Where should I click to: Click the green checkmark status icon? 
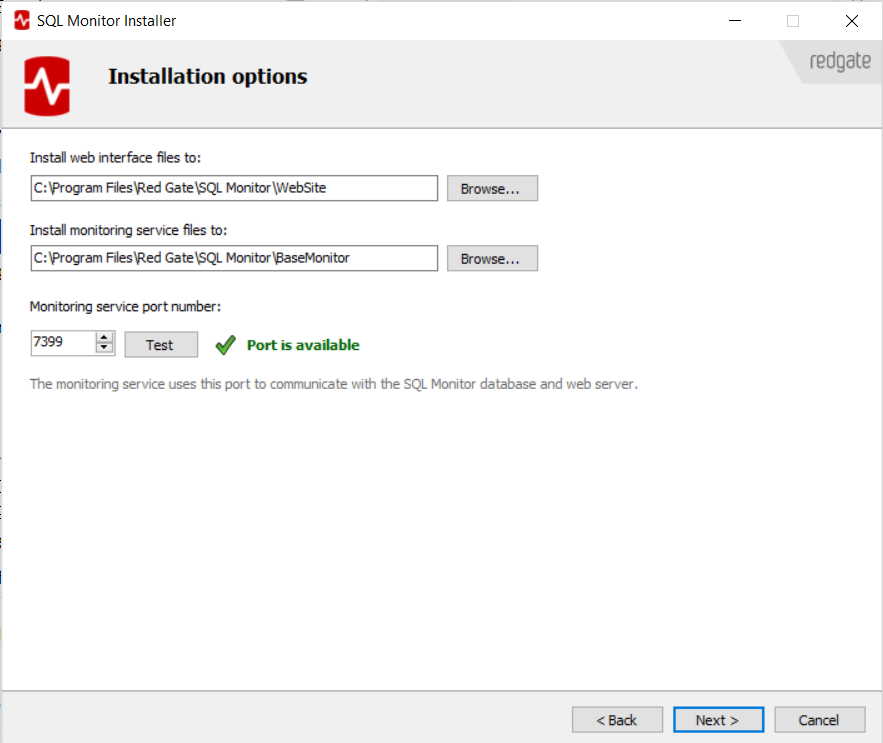(225, 345)
